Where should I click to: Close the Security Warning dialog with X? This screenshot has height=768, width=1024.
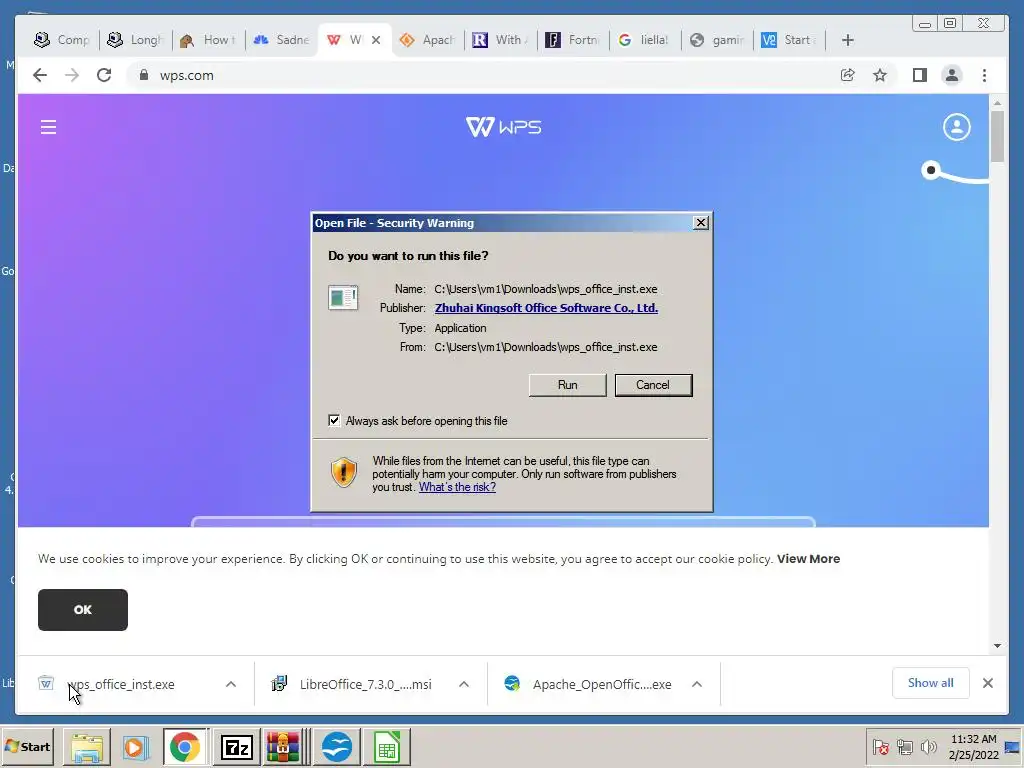pyautogui.click(x=701, y=223)
